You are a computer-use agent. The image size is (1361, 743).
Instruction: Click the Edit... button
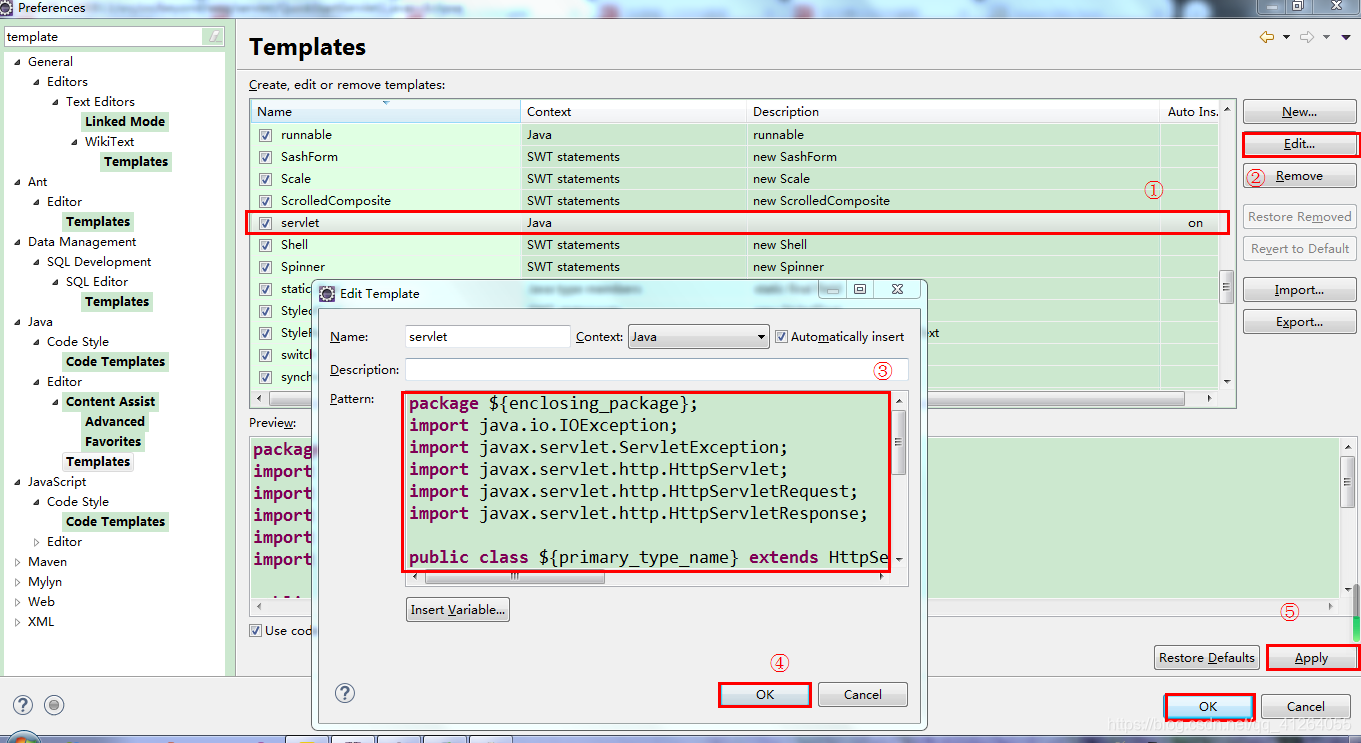[1299, 144]
